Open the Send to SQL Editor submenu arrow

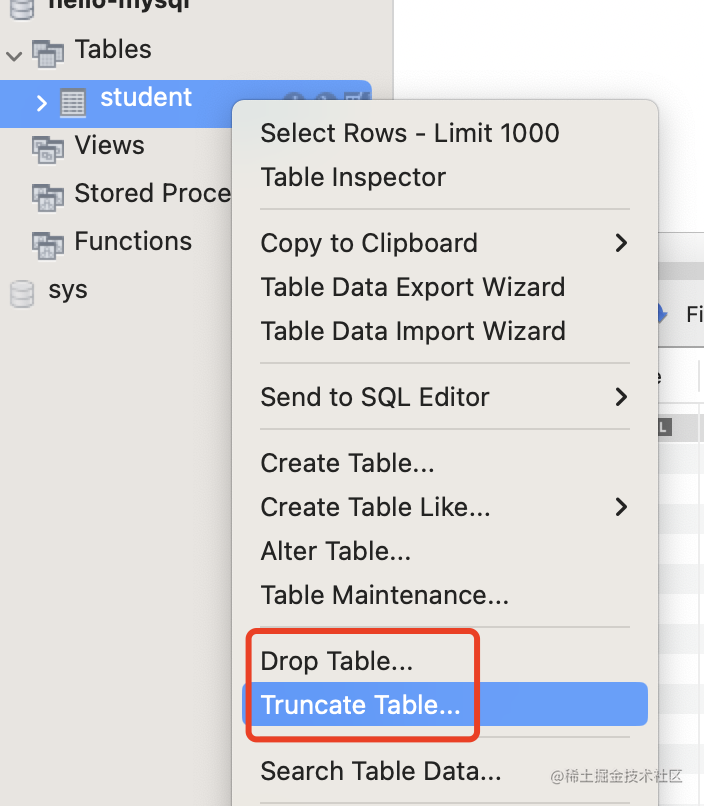point(621,397)
